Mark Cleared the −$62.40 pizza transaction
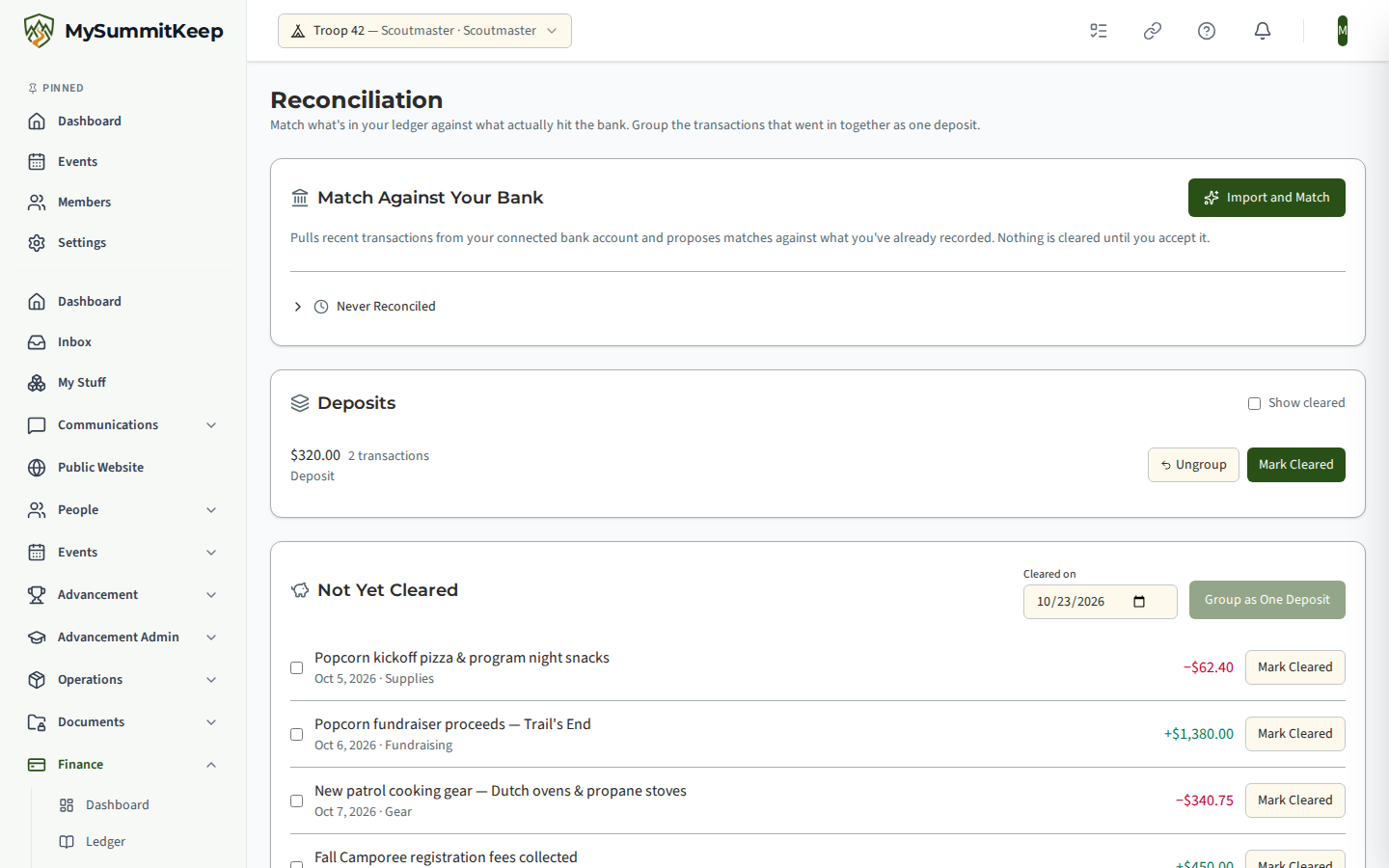The image size is (1389, 868). point(1294,667)
